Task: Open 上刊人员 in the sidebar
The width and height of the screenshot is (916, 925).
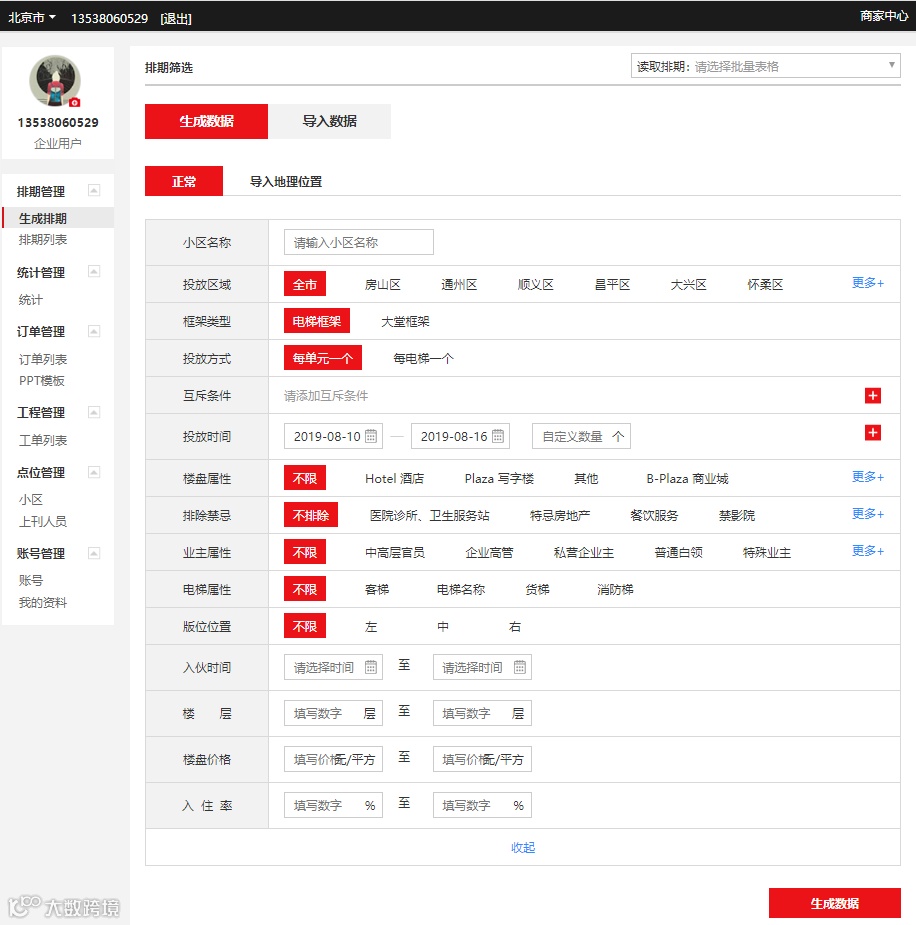Action: click(x=42, y=521)
